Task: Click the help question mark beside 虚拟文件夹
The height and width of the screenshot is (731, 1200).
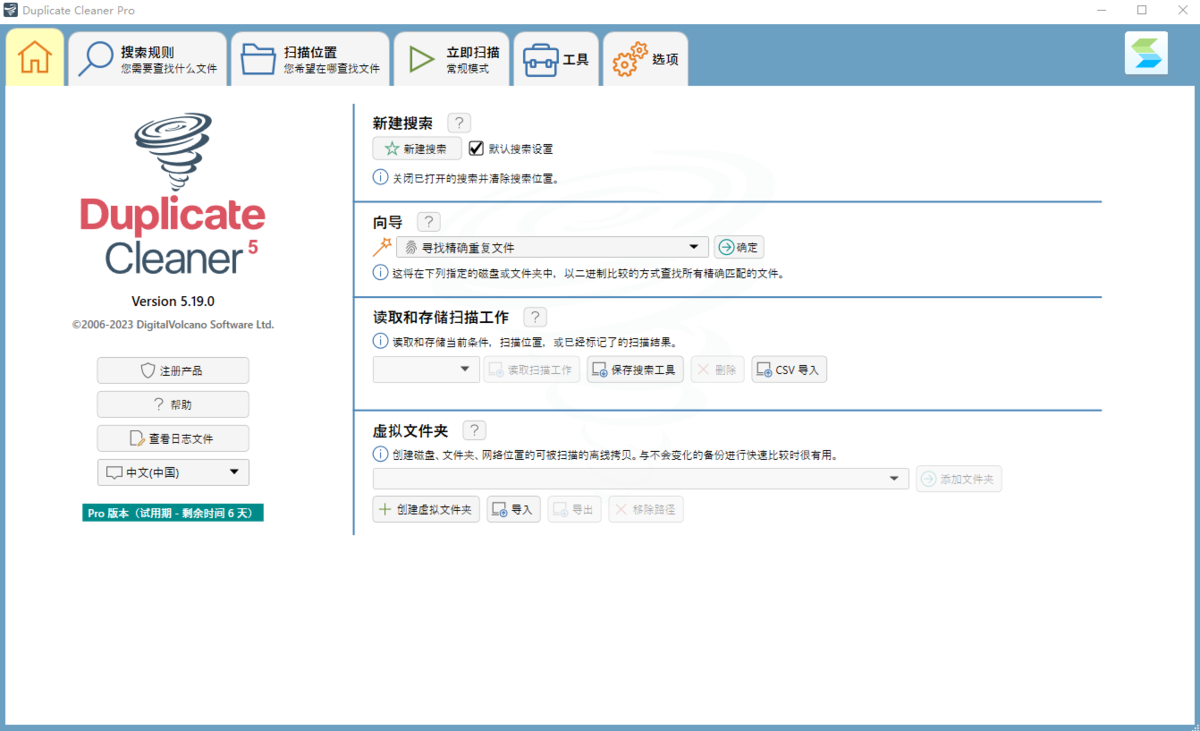Action: click(x=474, y=430)
